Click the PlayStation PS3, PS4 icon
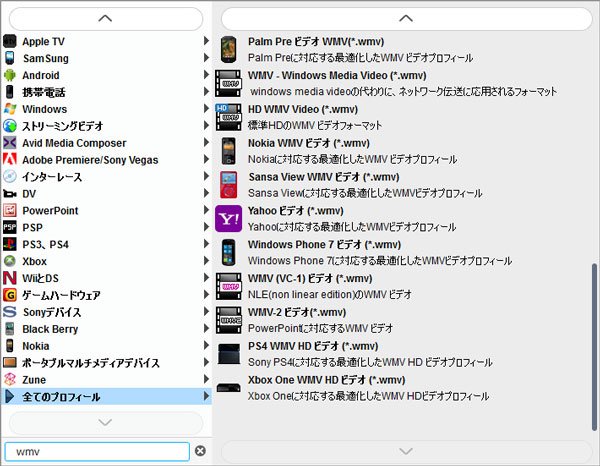600x466 pixels. (10, 244)
